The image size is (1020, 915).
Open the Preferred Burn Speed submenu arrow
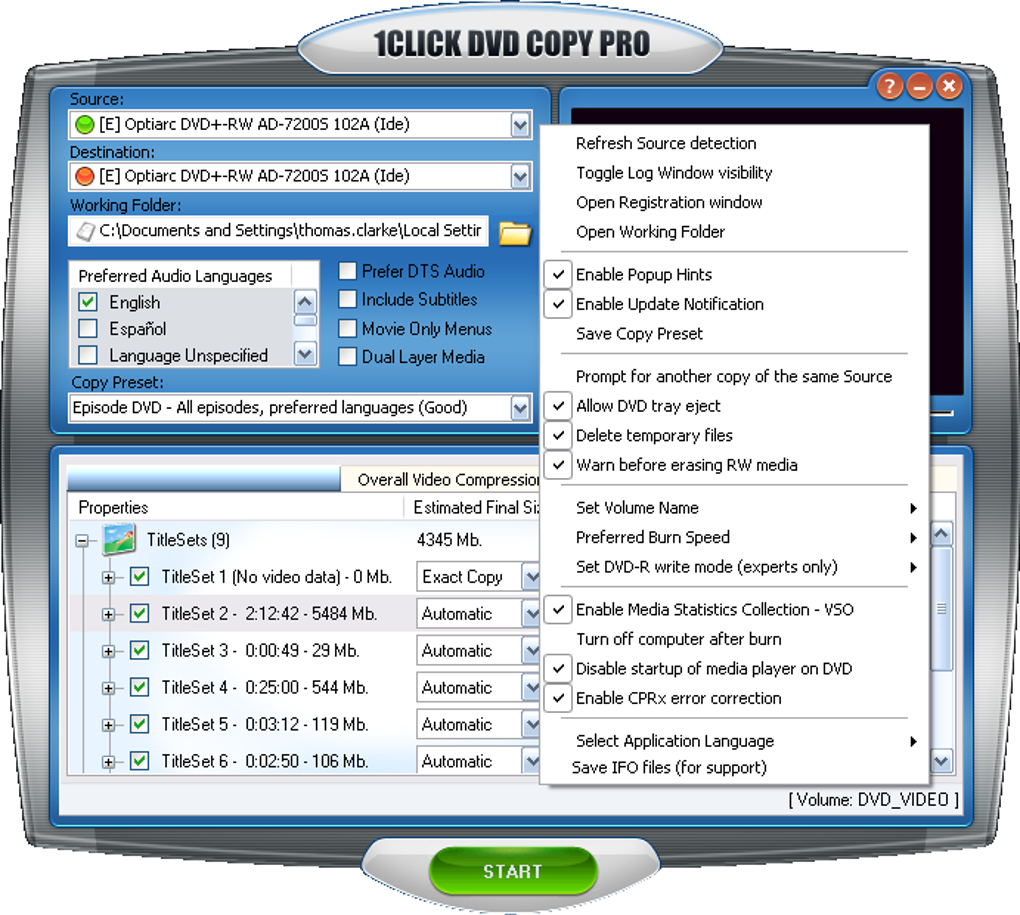pos(913,537)
